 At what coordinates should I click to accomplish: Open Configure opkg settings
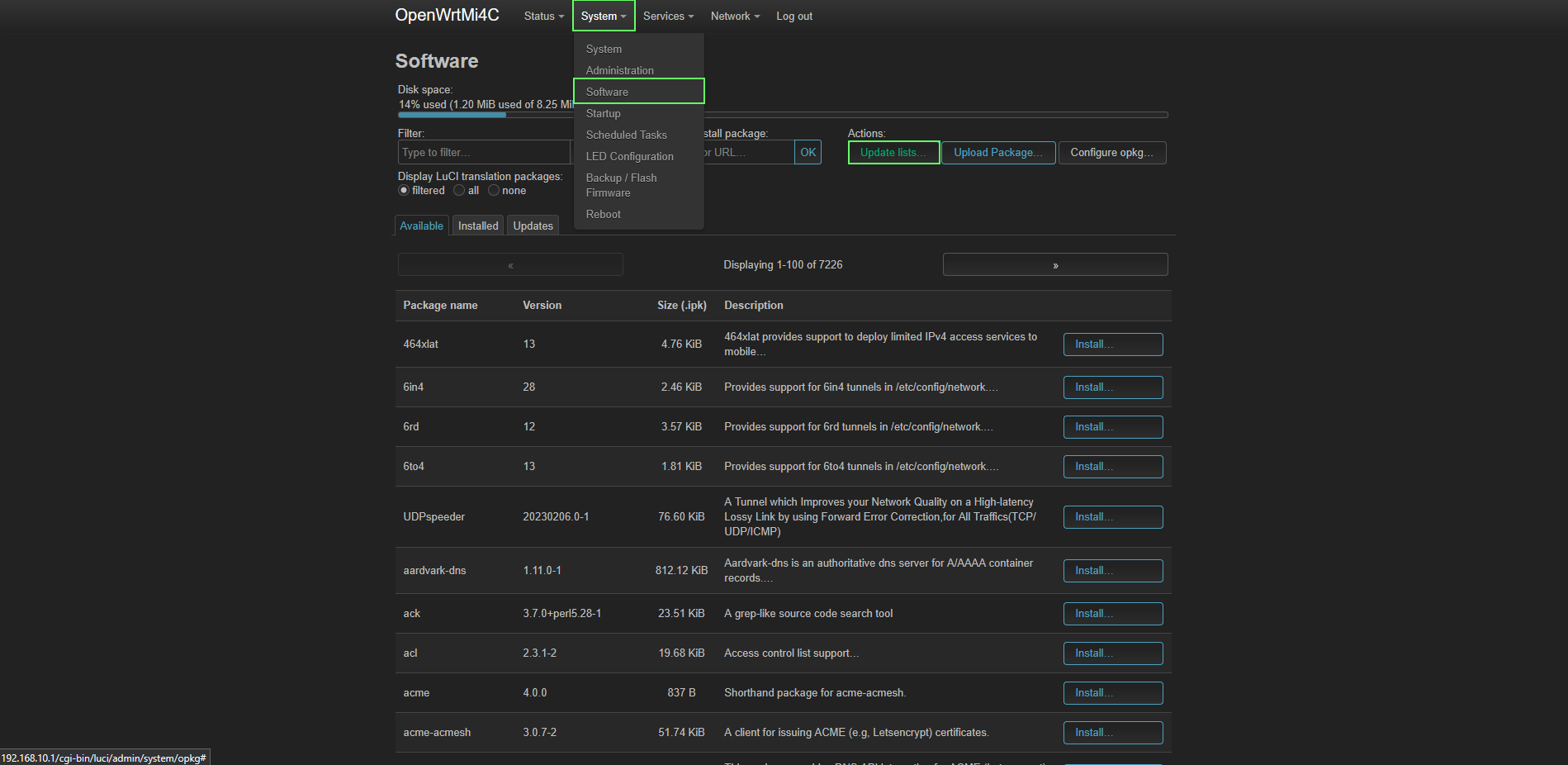[x=1112, y=152]
